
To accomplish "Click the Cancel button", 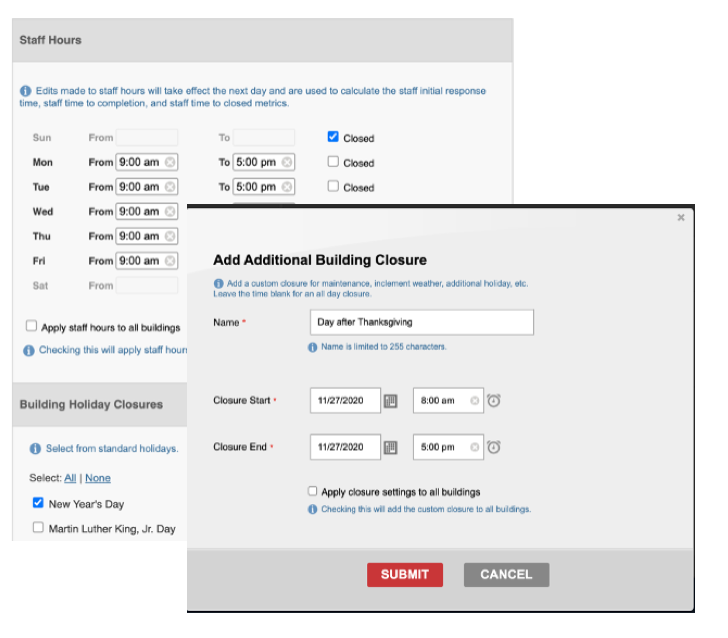I will point(506,574).
